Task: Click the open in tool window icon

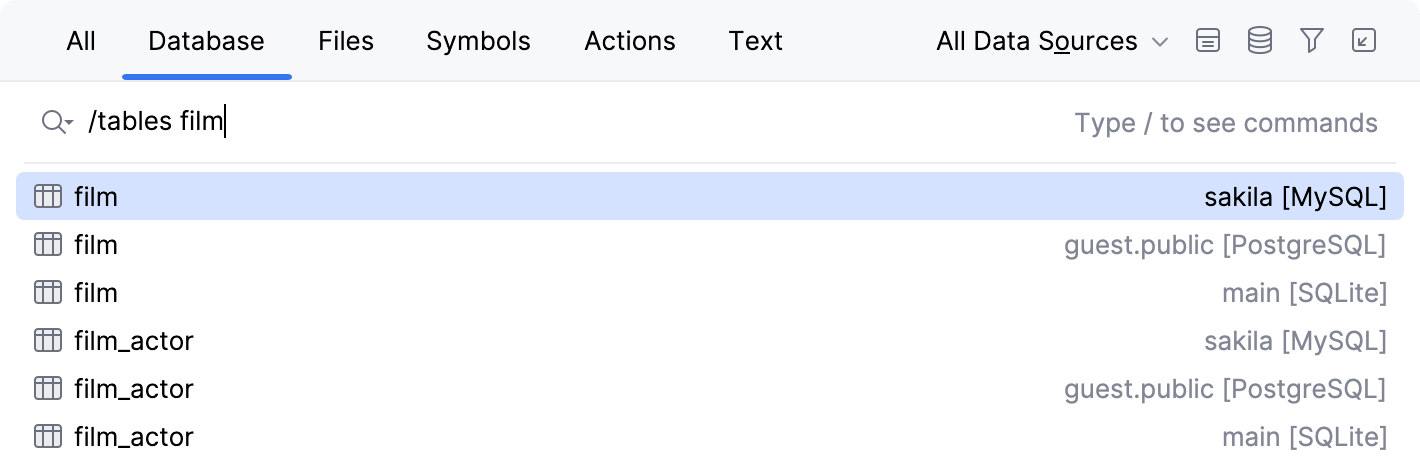Action: (1363, 41)
